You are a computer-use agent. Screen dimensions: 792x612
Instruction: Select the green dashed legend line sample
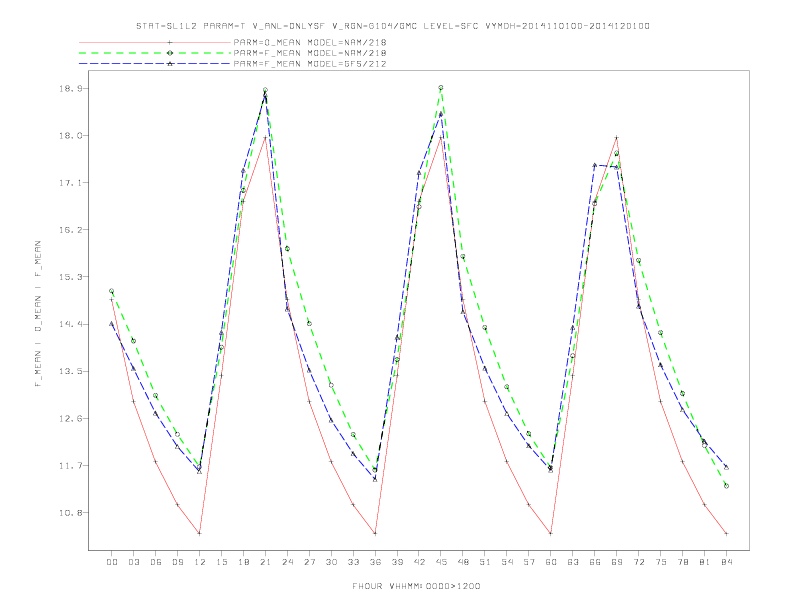pyautogui.click(x=155, y=53)
